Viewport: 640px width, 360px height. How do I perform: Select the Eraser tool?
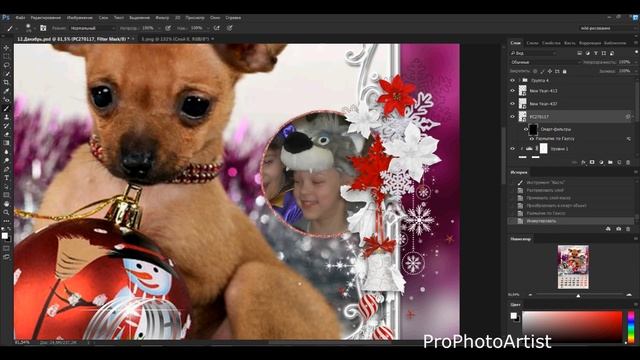[6, 134]
